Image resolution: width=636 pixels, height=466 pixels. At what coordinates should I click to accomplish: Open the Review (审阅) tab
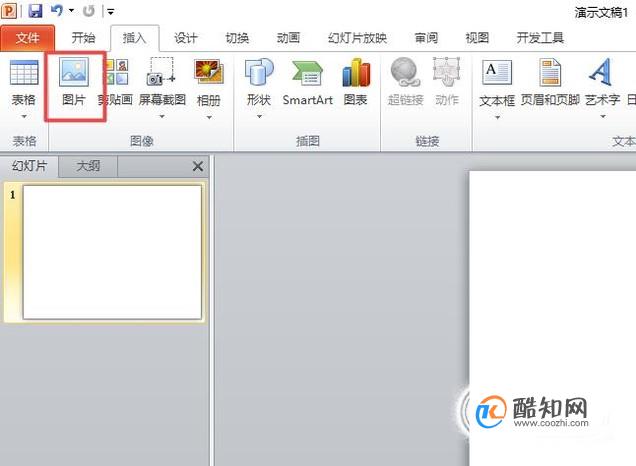click(x=426, y=38)
